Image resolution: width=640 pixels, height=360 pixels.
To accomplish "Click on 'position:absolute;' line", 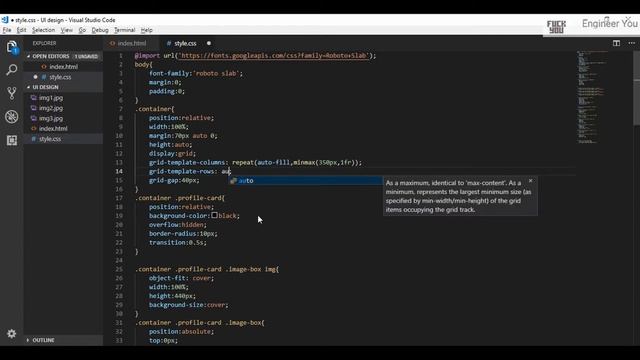I will point(181,331).
